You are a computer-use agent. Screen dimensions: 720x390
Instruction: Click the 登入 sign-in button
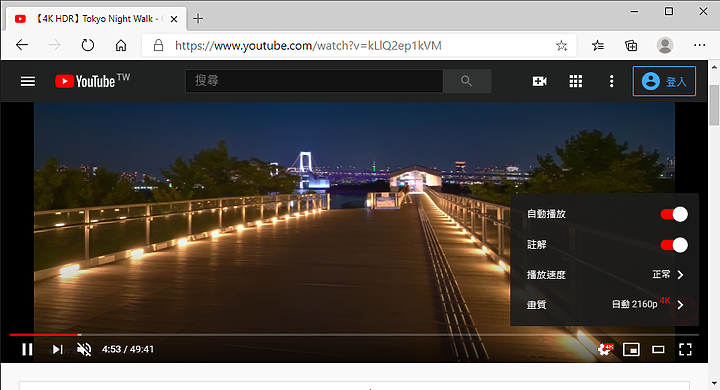[x=664, y=81]
